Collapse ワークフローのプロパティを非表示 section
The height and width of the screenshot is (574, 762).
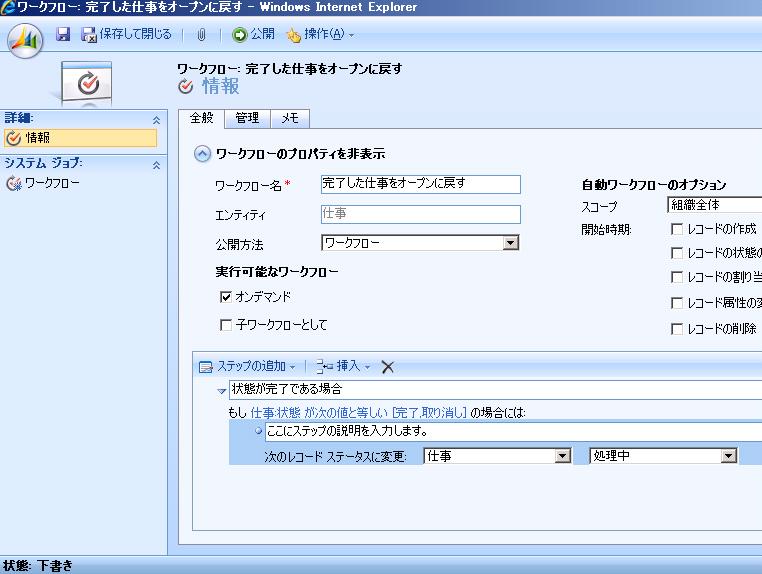[x=203, y=154]
